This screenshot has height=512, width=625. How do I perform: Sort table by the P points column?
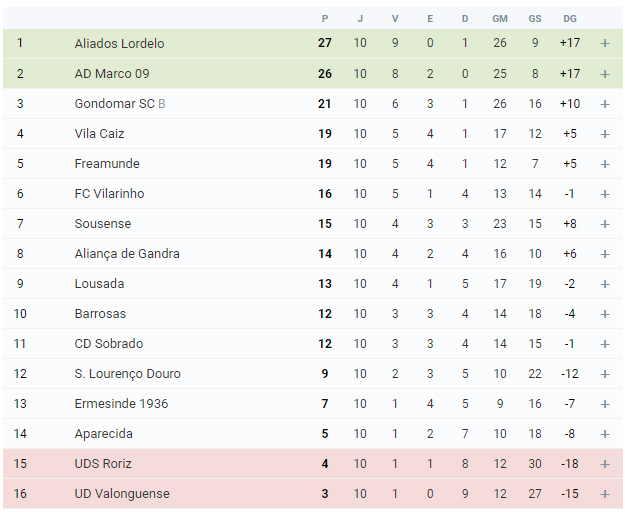[325, 19]
